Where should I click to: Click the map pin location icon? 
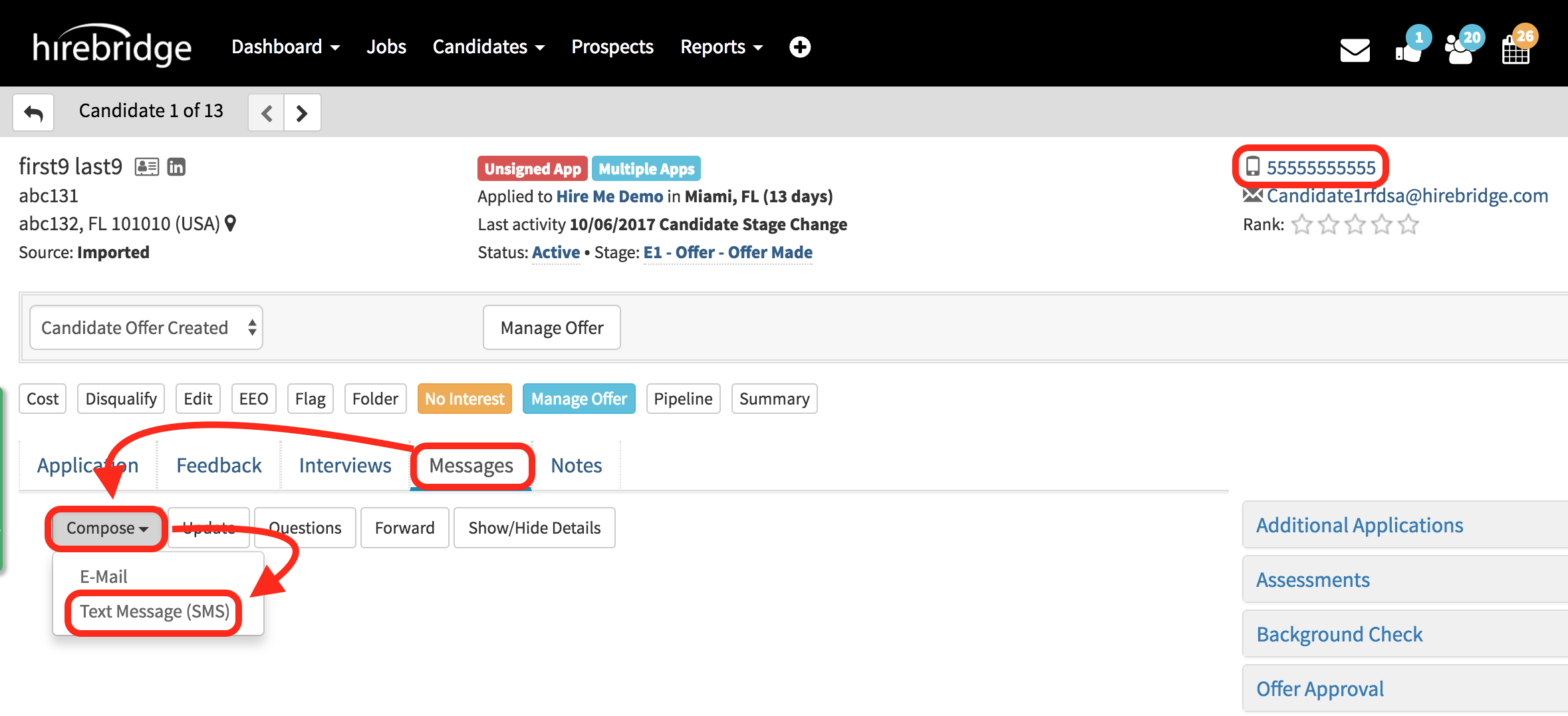(x=231, y=224)
